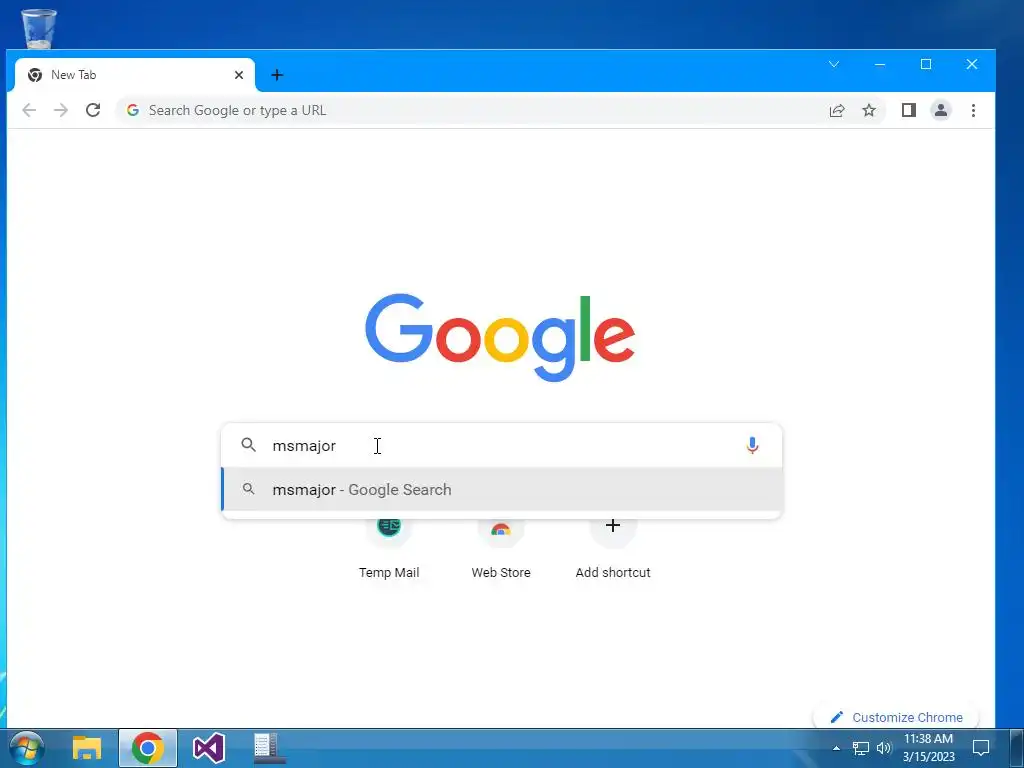Open the Recycle Bin on desktop
This screenshot has height=768, width=1024.
click(x=39, y=29)
